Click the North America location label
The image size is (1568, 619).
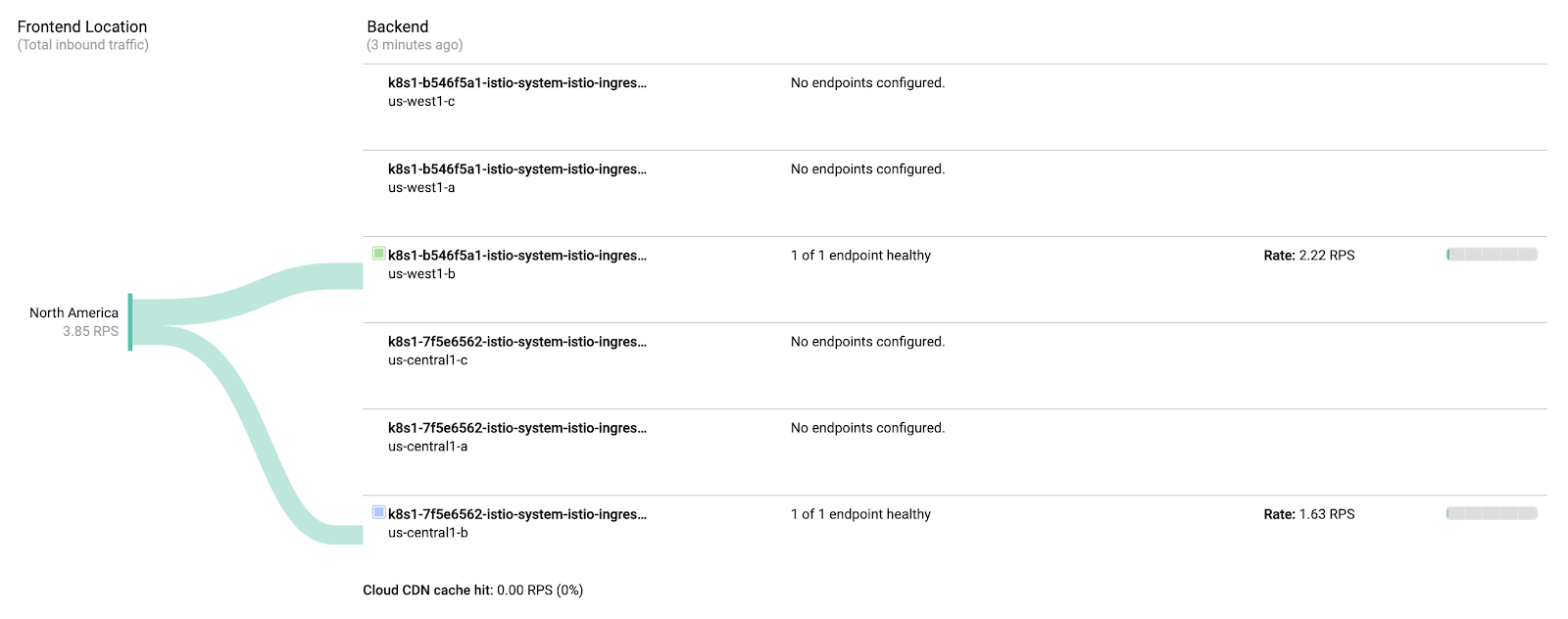(73, 313)
